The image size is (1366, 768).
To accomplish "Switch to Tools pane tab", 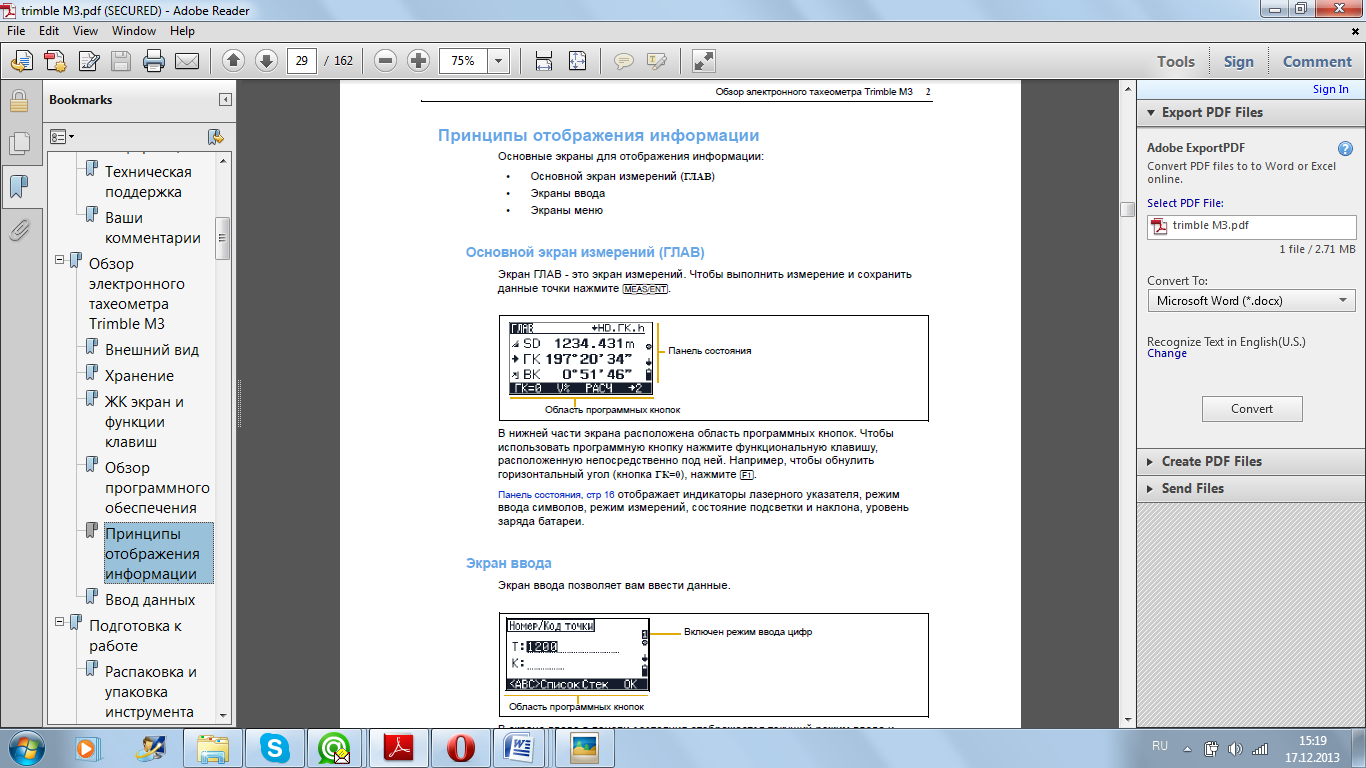I will click(1176, 61).
